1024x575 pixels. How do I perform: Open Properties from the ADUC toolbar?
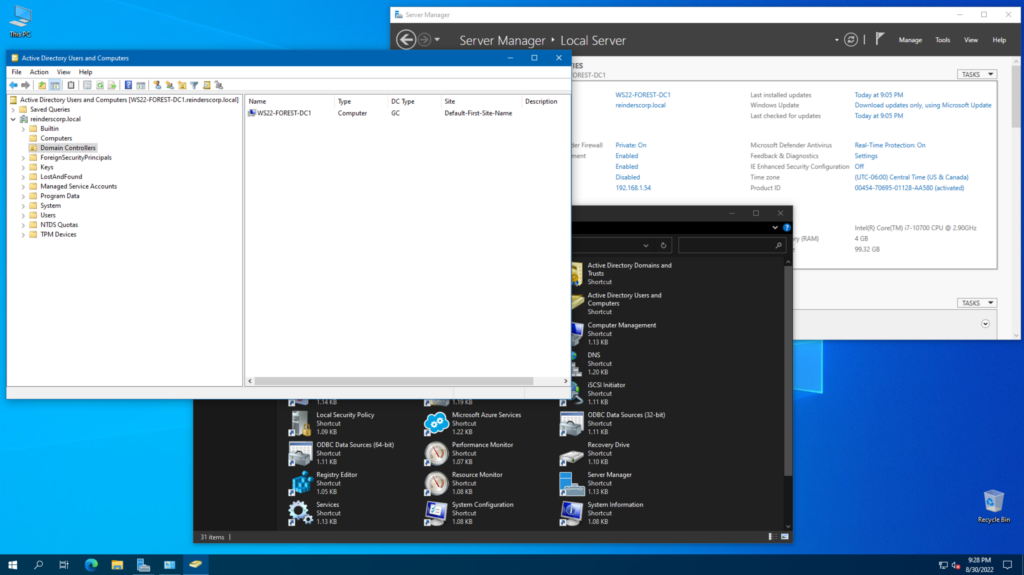tap(87, 85)
